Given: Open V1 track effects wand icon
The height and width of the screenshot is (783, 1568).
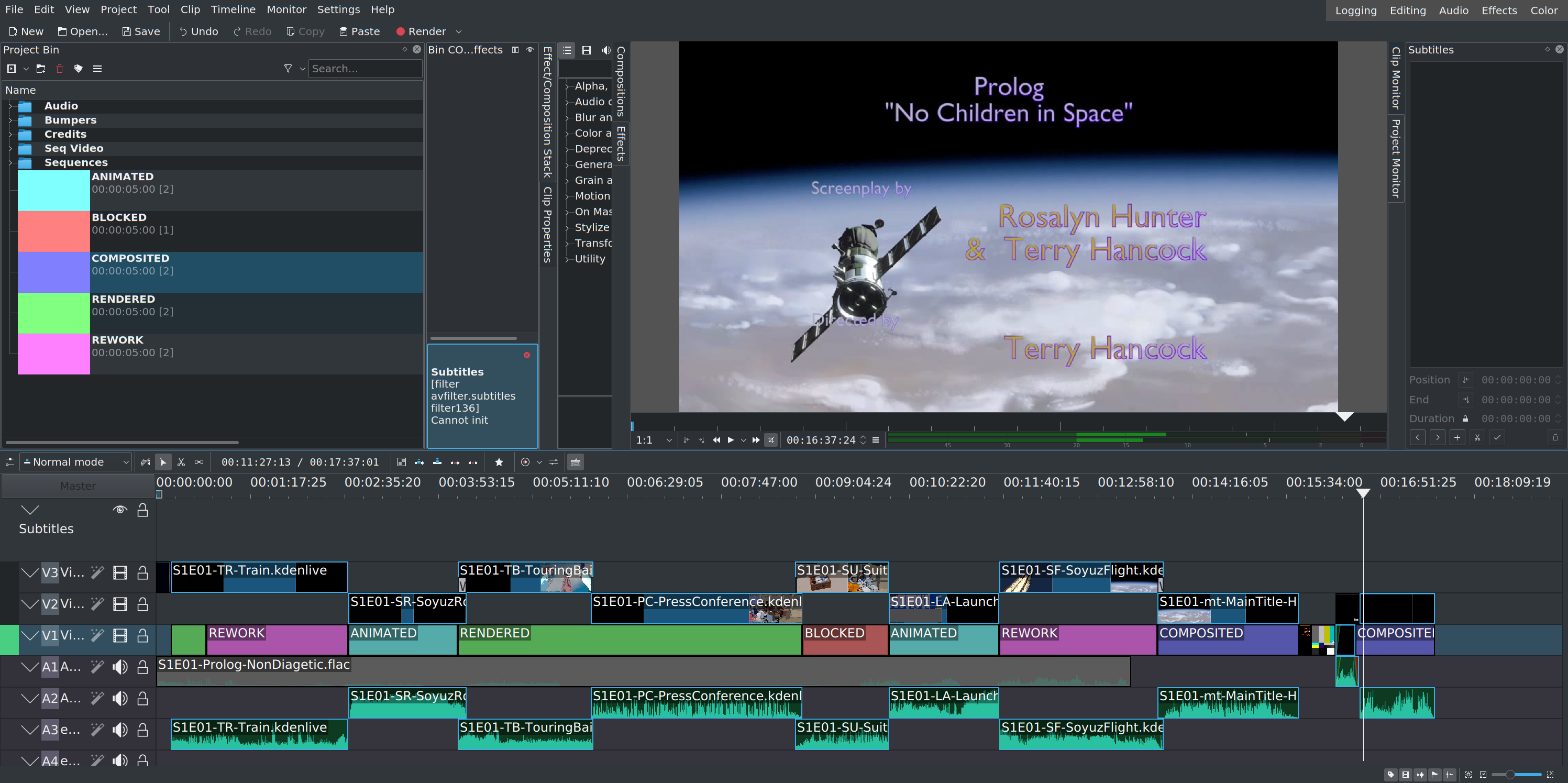Looking at the screenshot, I should [97, 636].
